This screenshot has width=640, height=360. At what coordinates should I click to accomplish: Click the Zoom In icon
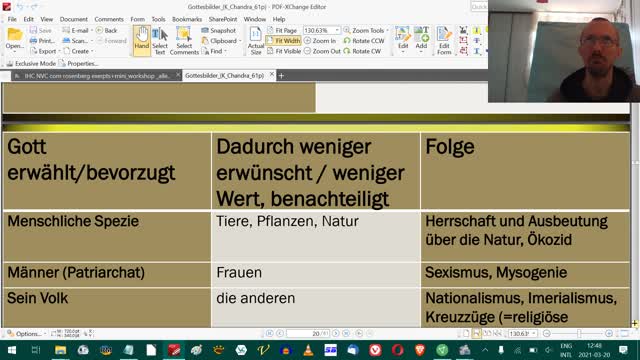(x=320, y=41)
